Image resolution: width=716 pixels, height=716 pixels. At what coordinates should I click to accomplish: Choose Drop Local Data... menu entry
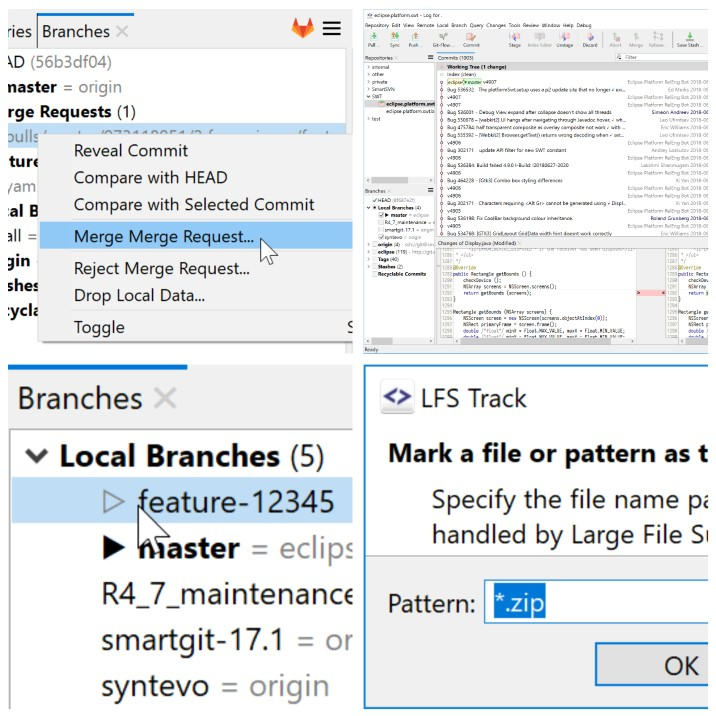tap(139, 295)
